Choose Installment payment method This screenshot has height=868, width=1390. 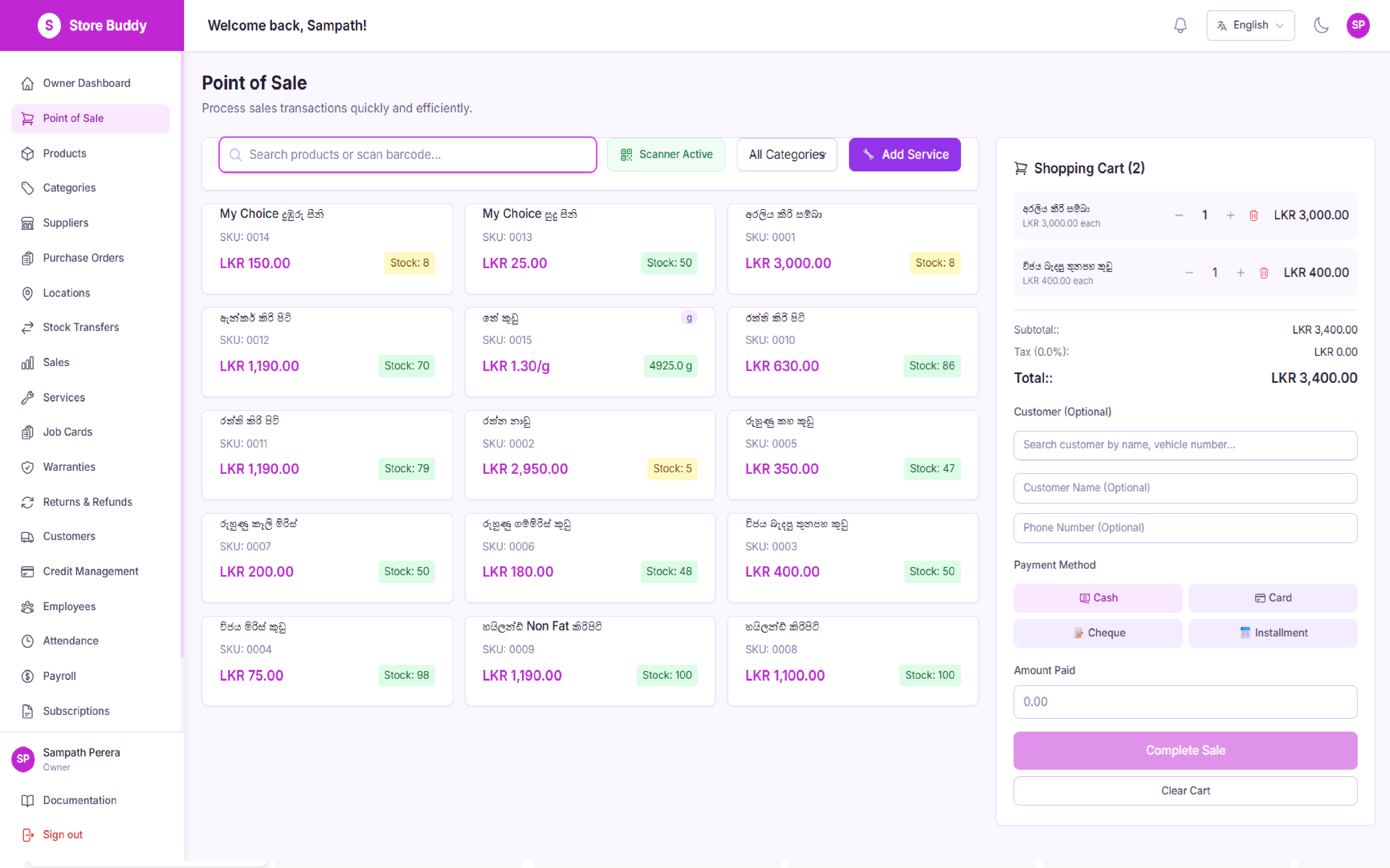click(1272, 633)
